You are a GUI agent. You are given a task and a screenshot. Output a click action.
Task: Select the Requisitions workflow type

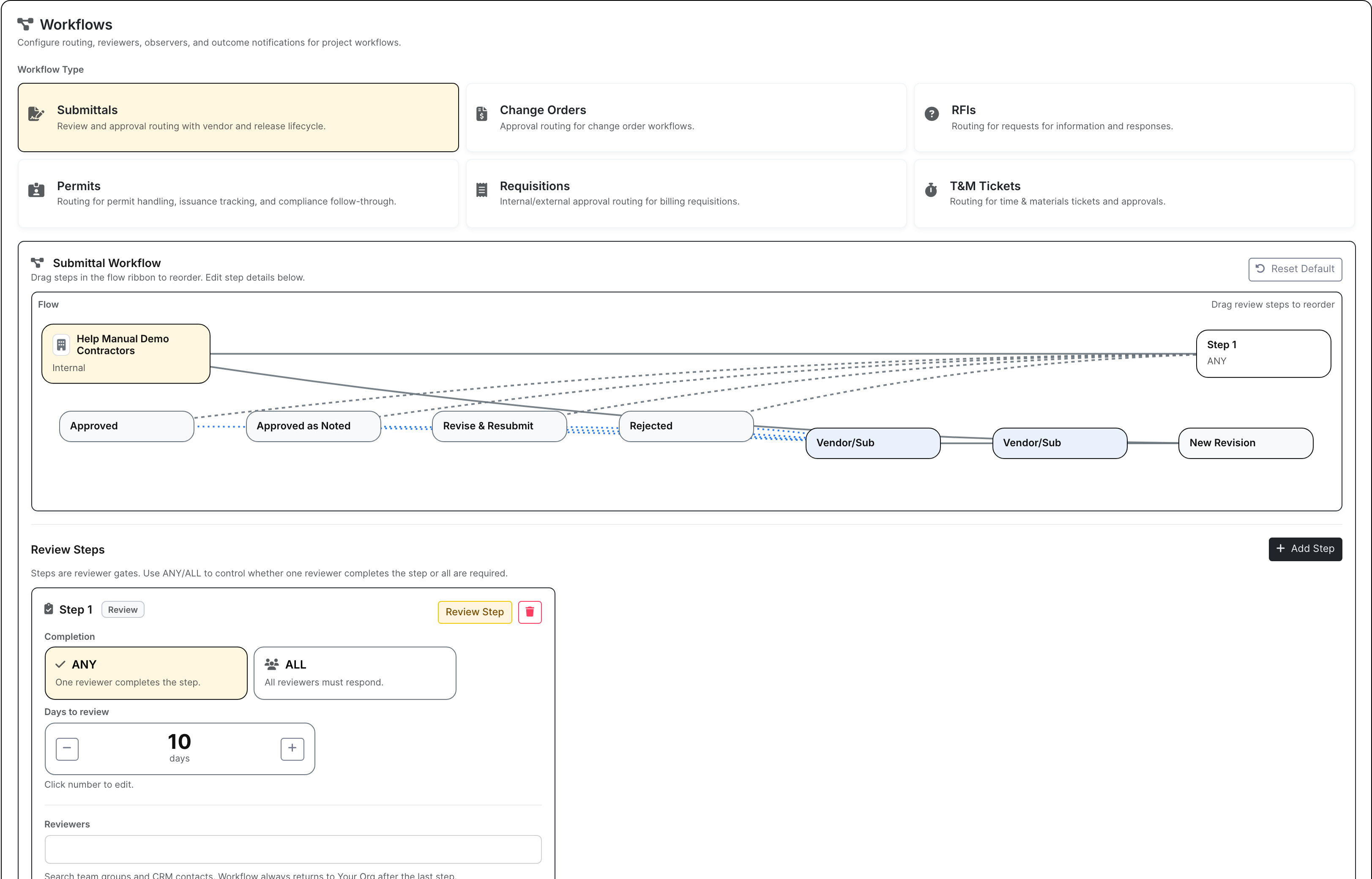(686, 194)
